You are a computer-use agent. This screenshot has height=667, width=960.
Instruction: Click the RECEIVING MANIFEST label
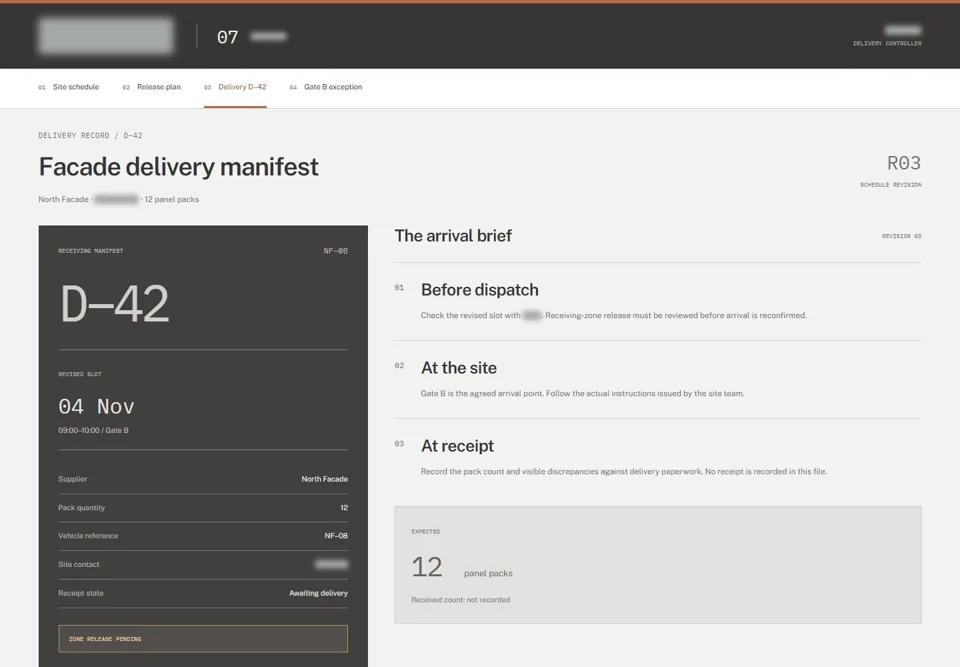pyautogui.click(x=91, y=251)
